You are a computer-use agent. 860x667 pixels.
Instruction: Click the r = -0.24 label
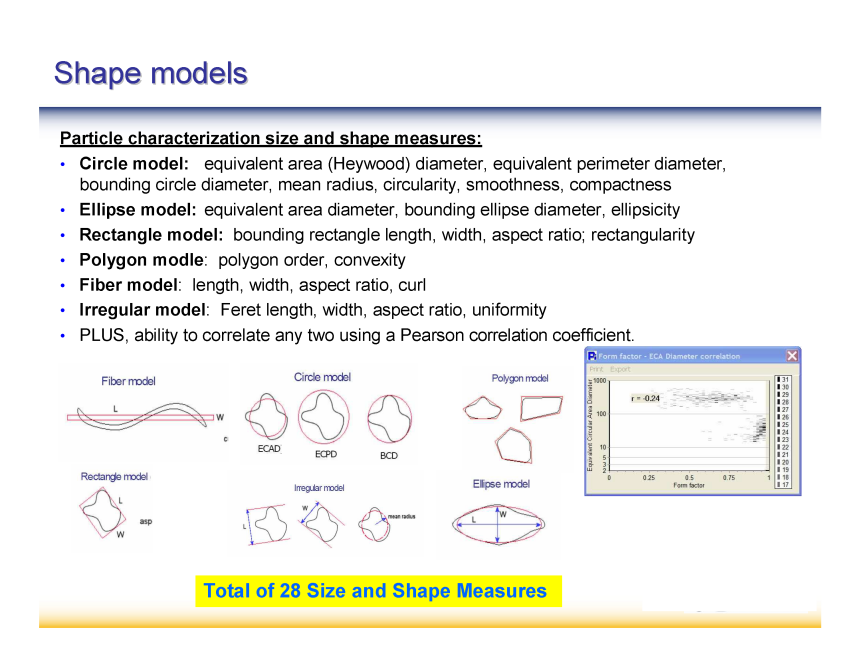click(x=645, y=398)
